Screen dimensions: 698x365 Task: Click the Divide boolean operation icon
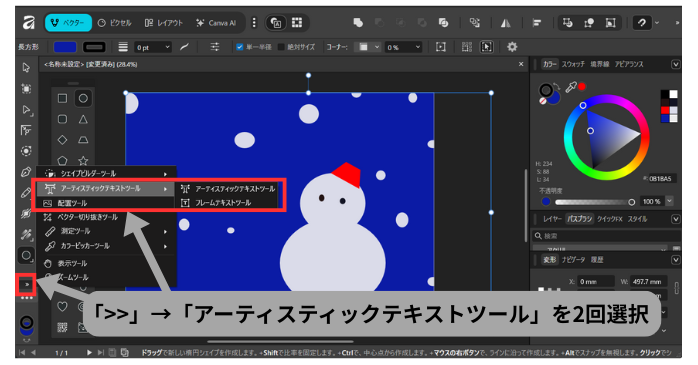coord(443,23)
